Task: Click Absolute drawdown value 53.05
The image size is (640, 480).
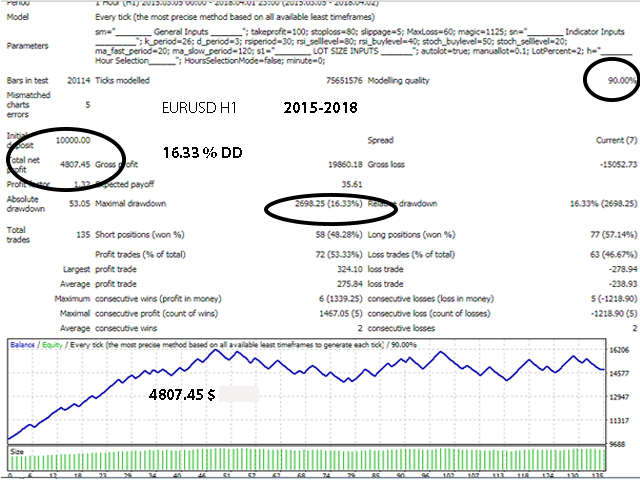Action: click(x=80, y=204)
